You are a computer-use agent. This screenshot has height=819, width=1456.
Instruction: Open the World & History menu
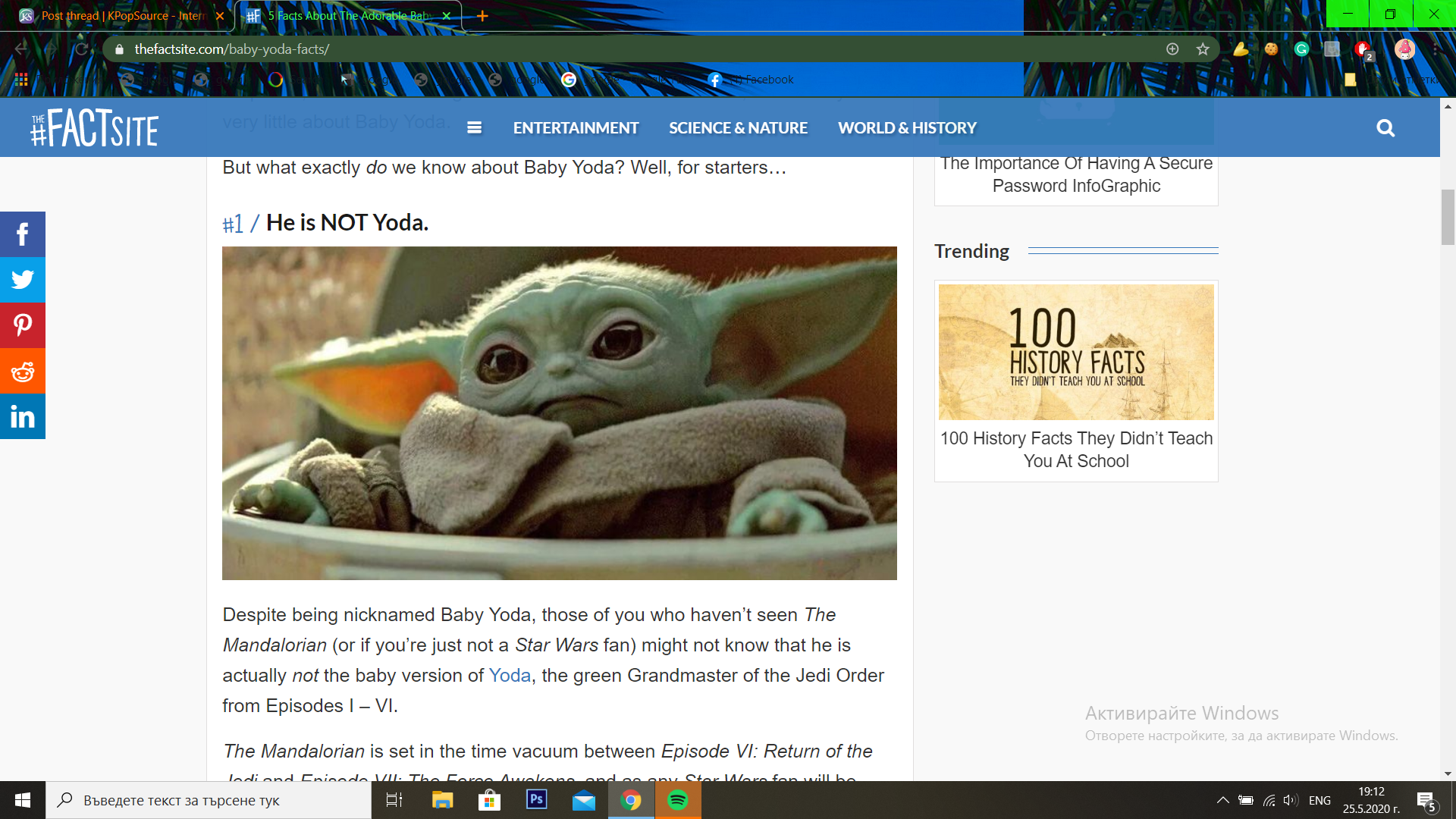(x=907, y=128)
